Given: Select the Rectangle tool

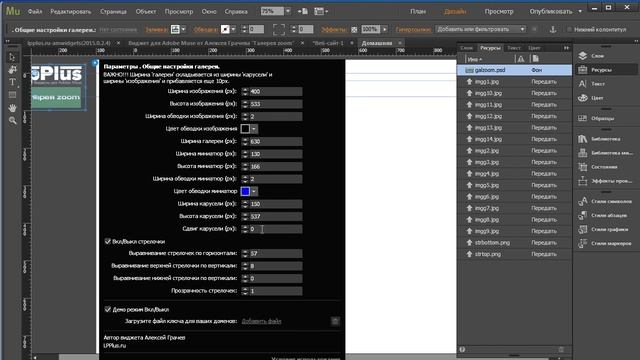Looking at the screenshot, I should tap(12, 95).
